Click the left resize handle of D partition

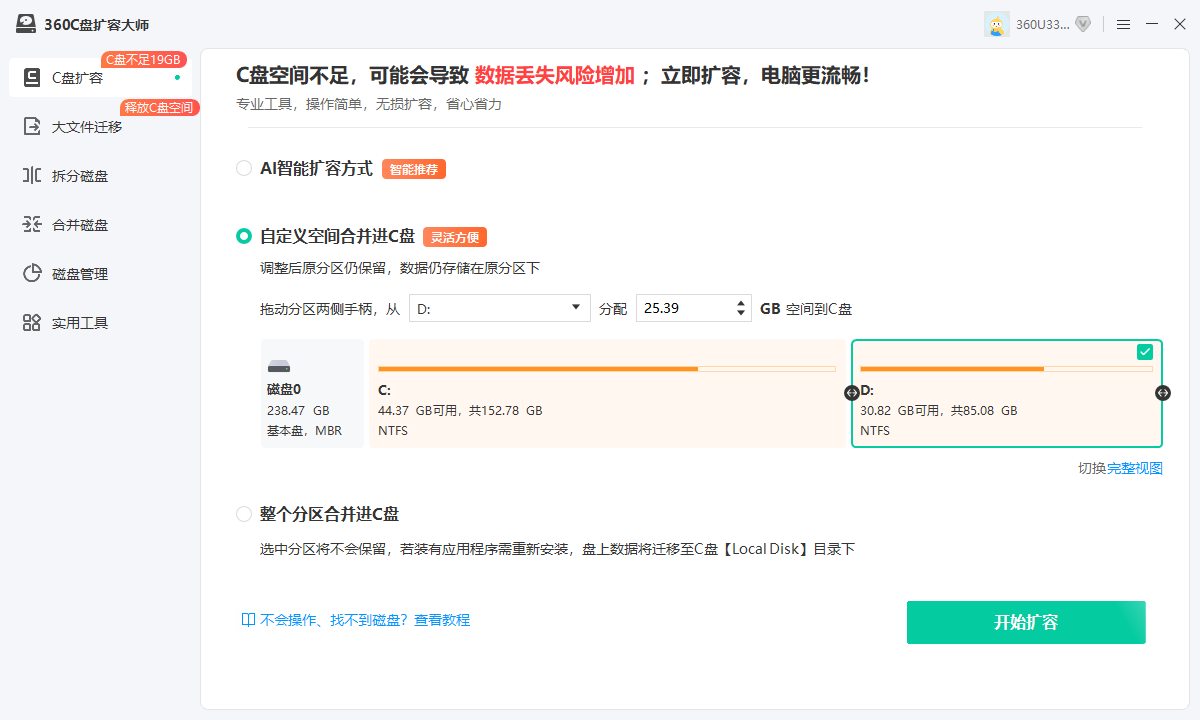pos(851,393)
